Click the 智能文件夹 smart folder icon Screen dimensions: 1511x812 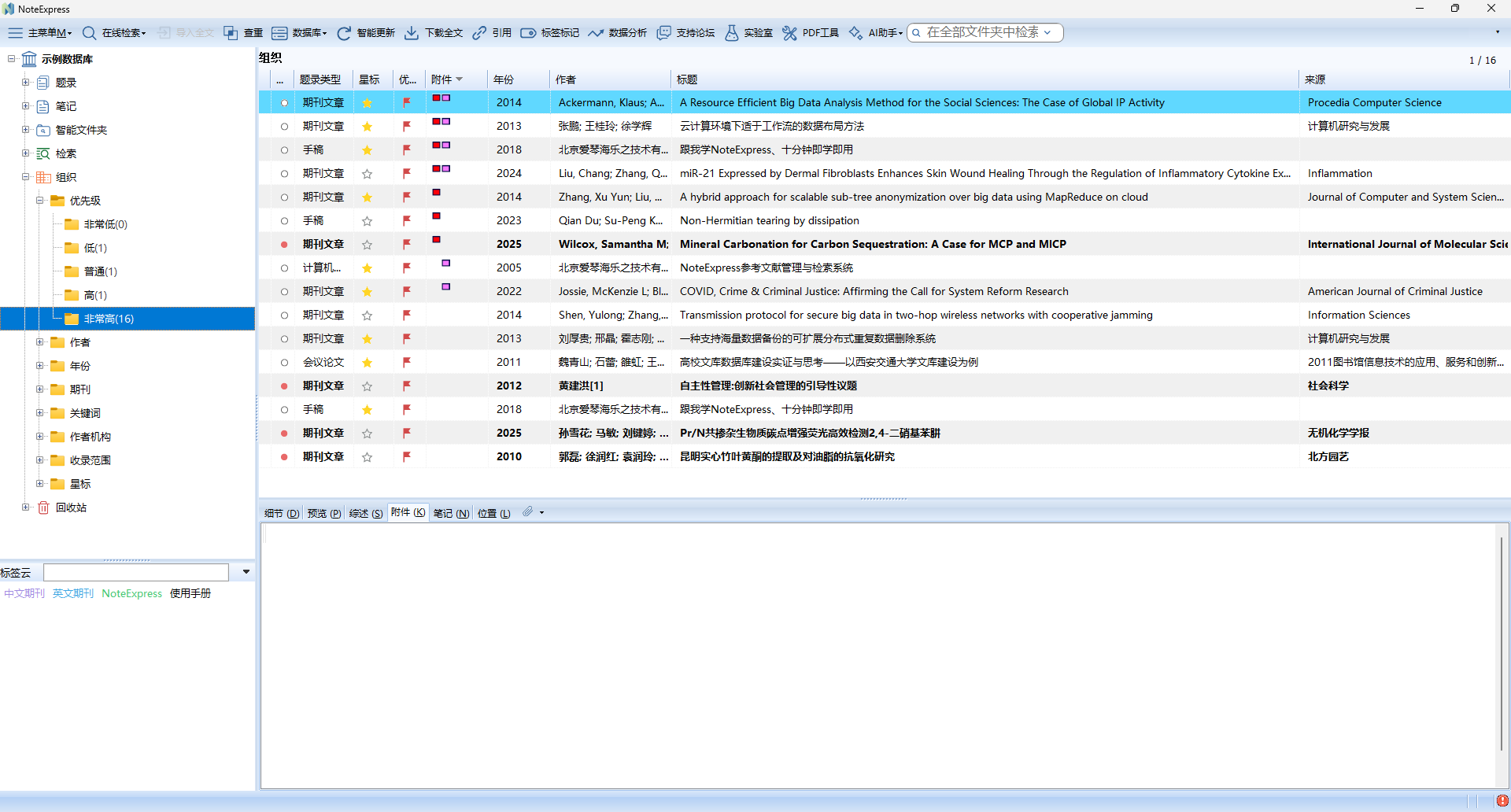click(x=44, y=130)
